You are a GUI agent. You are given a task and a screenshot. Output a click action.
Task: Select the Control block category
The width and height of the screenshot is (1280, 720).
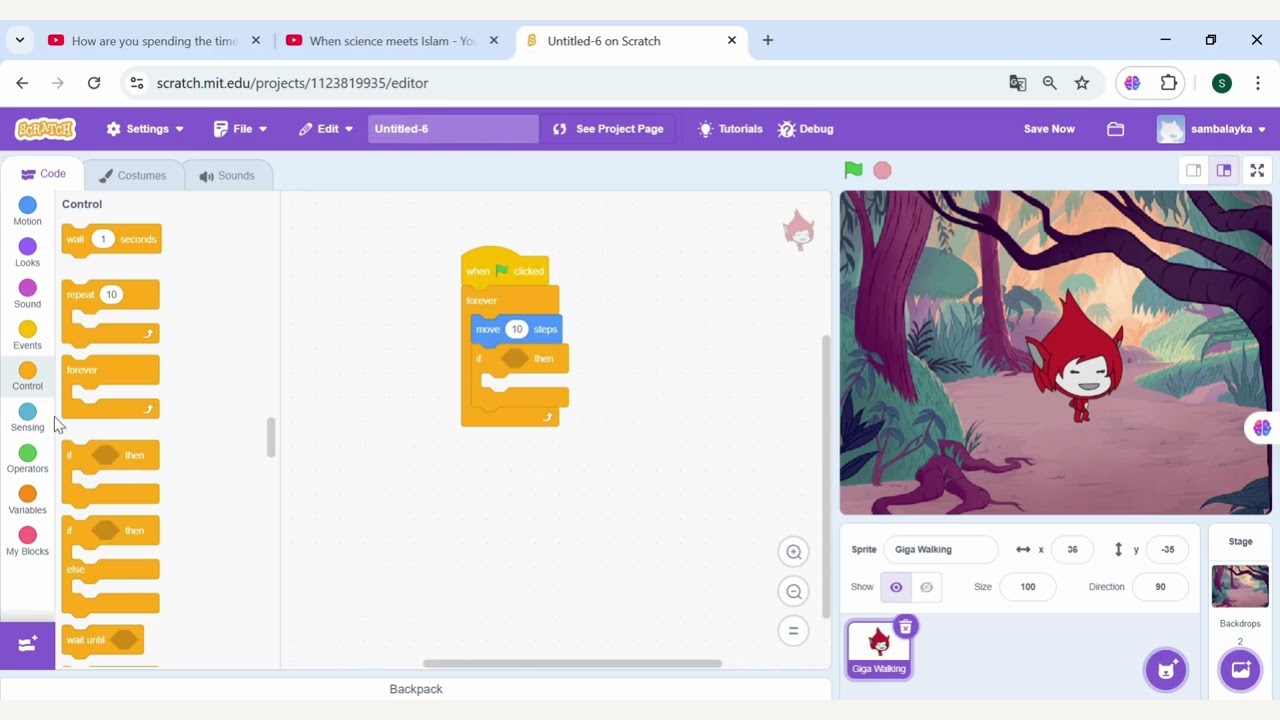tap(27, 377)
